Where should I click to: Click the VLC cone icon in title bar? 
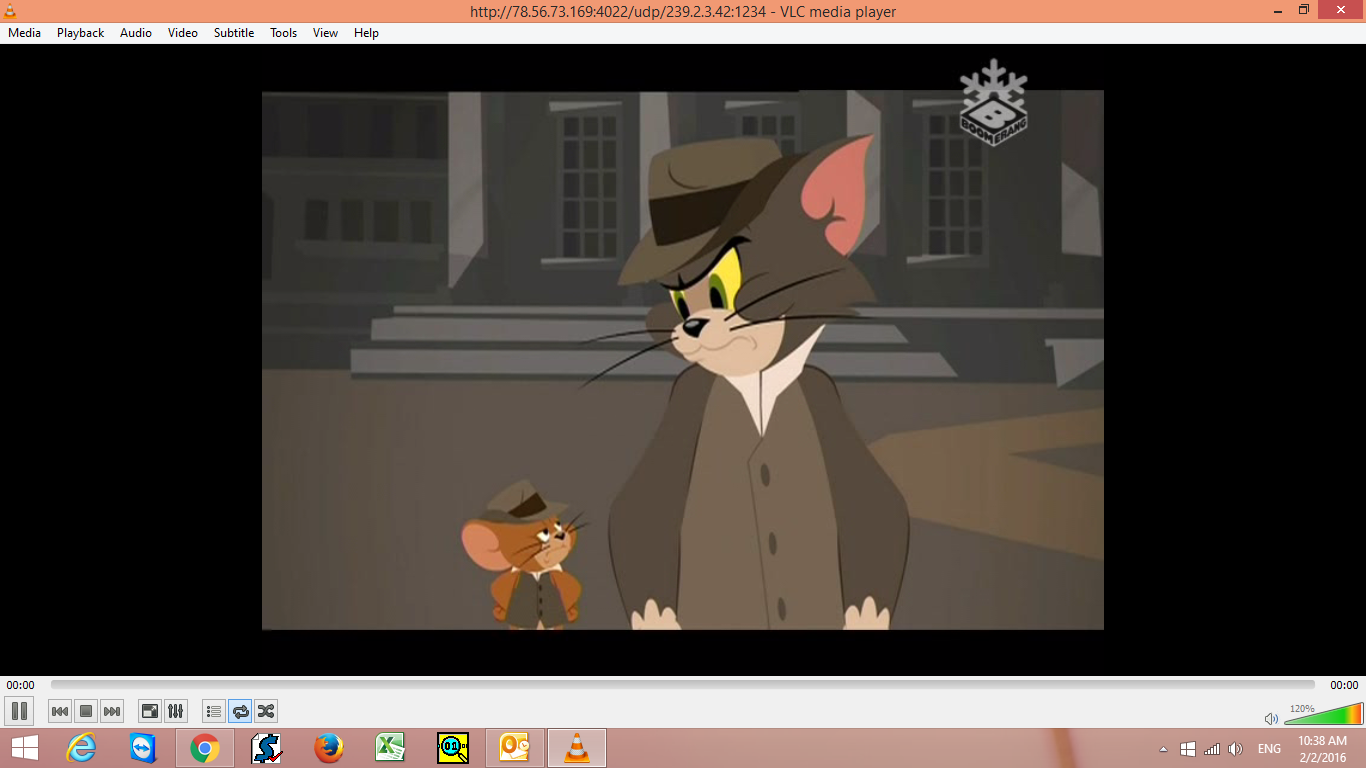point(10,11)
